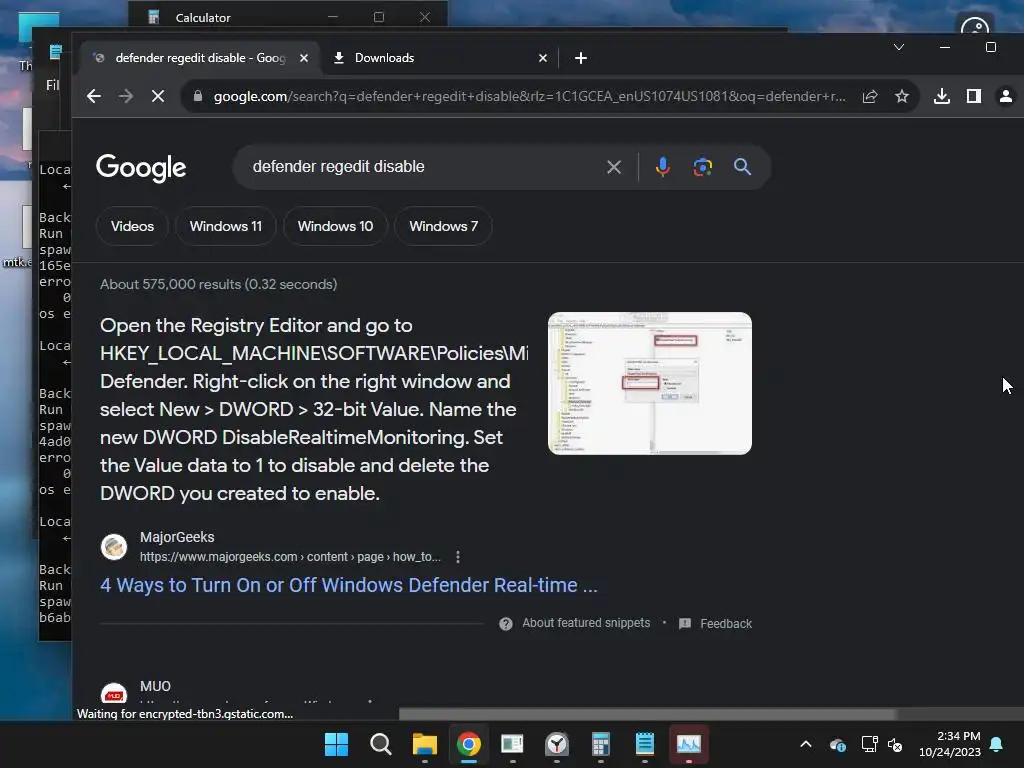The height and width of the screenshot is (768, 1024).
Task: Open the network tray icon
Action: pos(869,744)
